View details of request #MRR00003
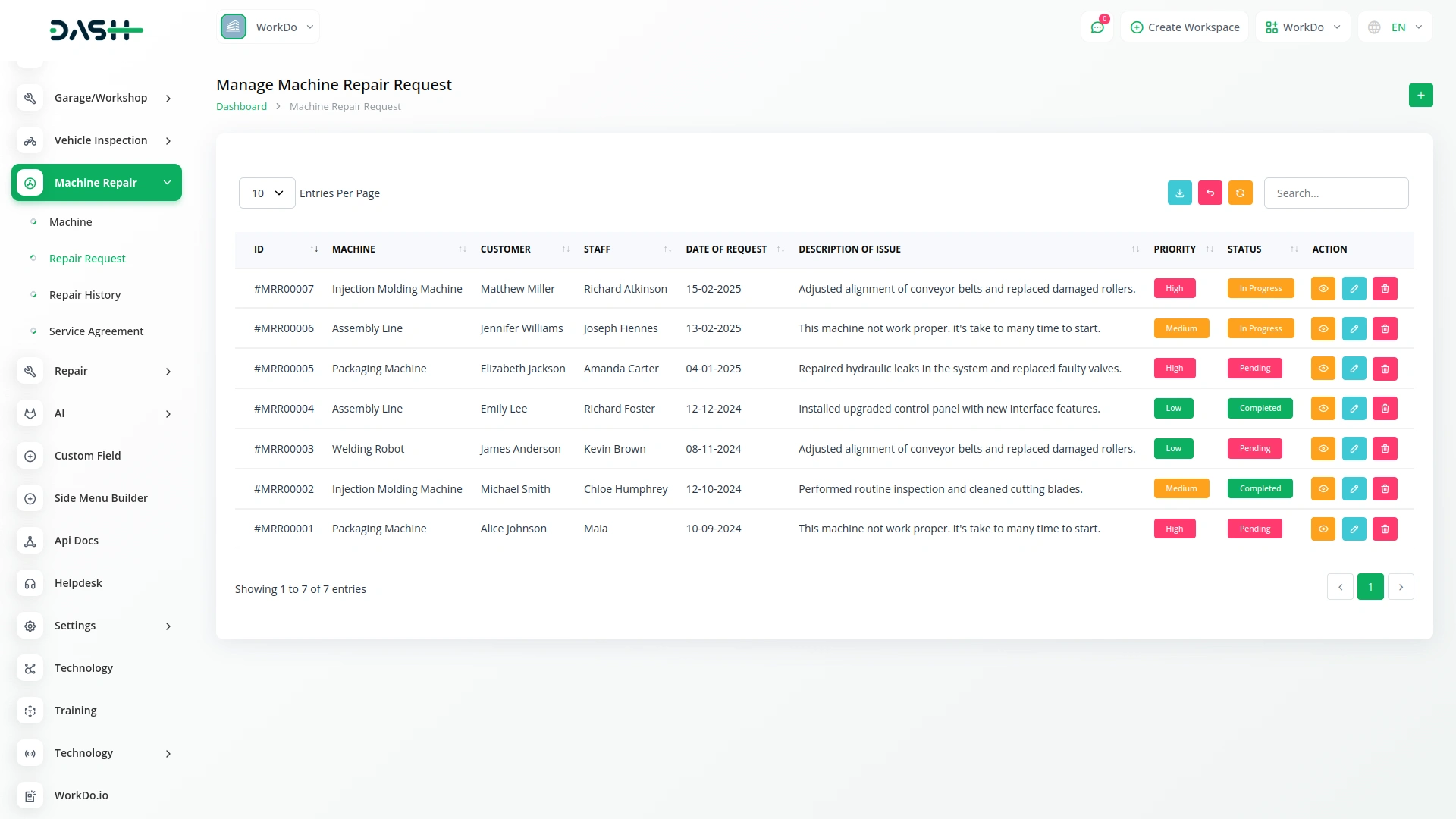This screenshot has height=819, width=1456. point(1323,449)
